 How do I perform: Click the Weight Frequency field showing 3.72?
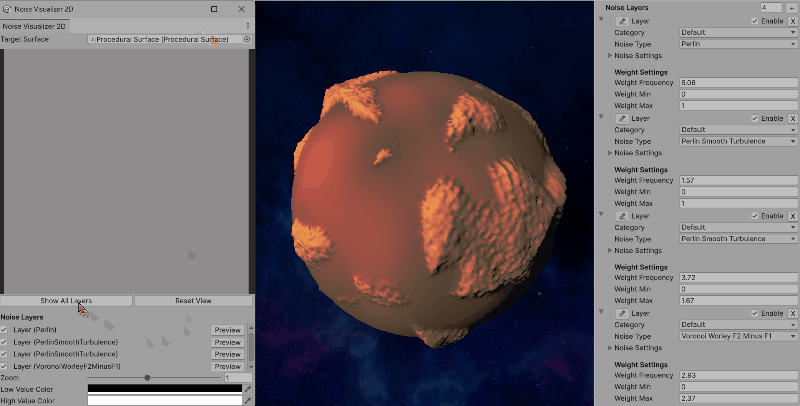click(x=738, y=277)
